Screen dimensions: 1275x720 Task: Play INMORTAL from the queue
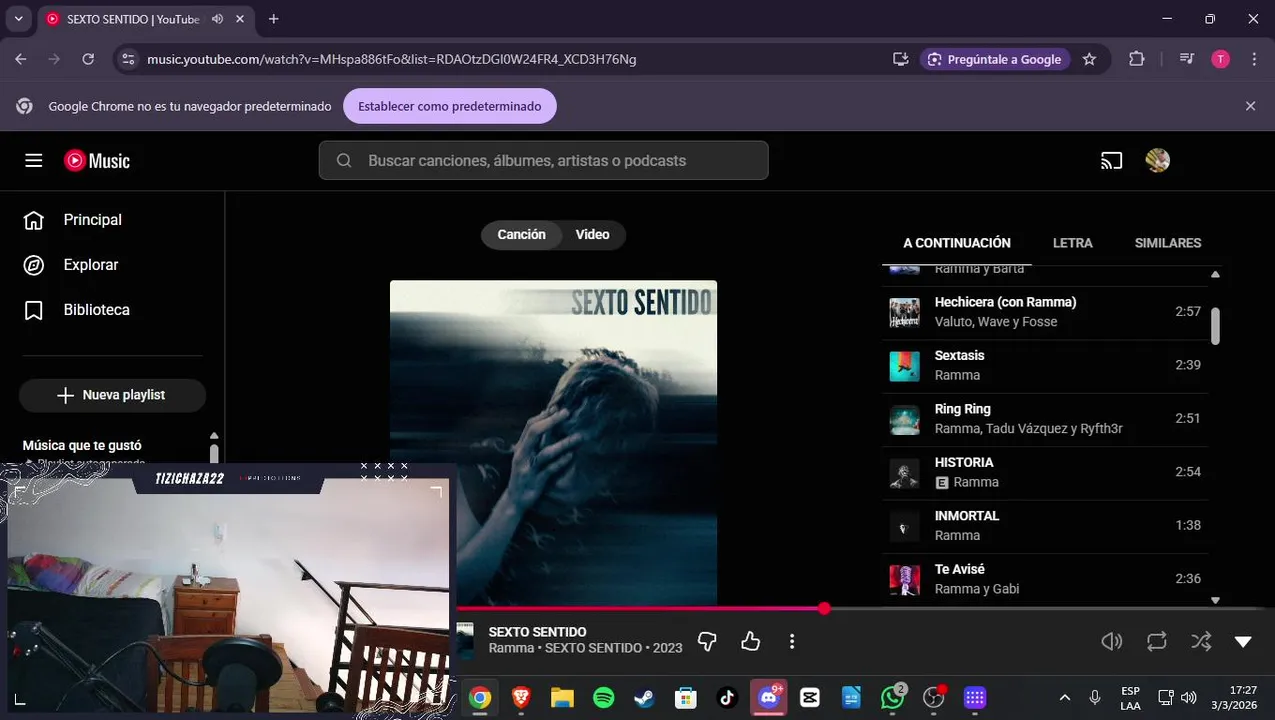click(x=1045, y=526)
